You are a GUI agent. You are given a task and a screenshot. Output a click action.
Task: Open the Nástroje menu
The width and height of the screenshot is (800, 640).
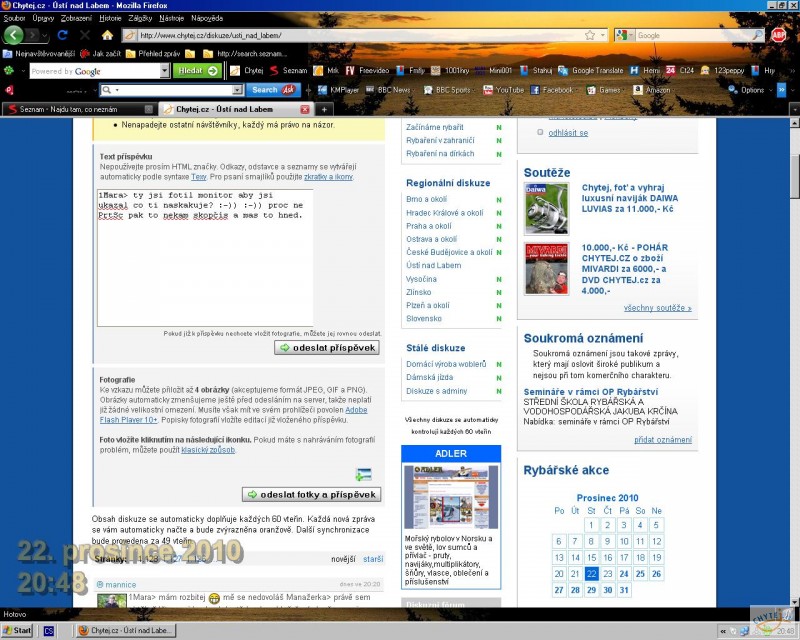pyautogui.click(x=171, y=18)
